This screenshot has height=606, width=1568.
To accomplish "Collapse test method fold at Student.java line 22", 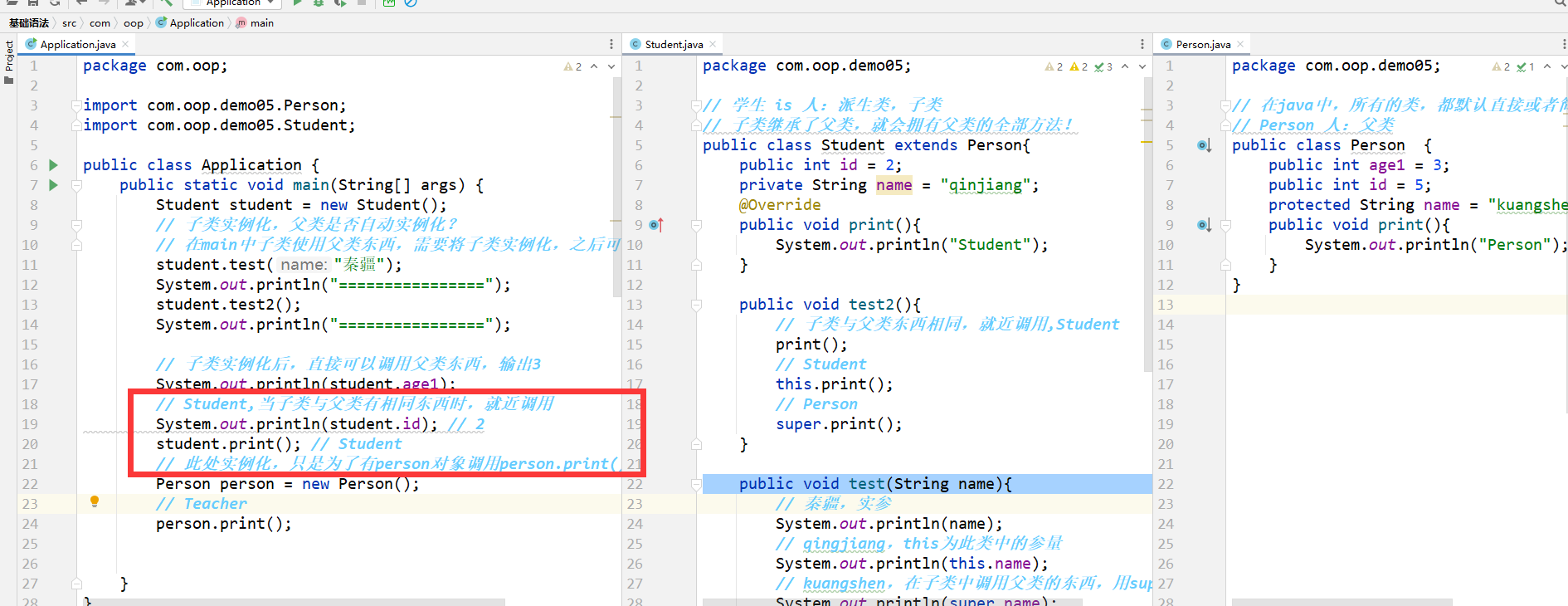I will [696, 484].
